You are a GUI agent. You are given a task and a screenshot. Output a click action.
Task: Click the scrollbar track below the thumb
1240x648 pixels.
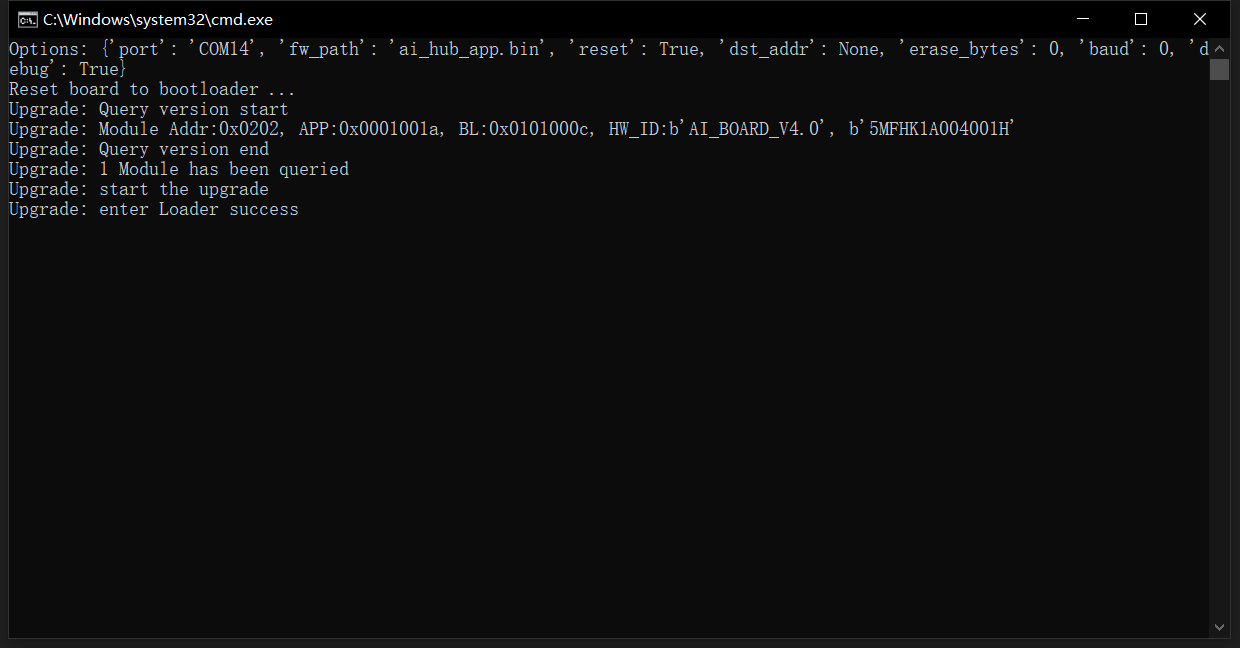tap(1219, 348)
